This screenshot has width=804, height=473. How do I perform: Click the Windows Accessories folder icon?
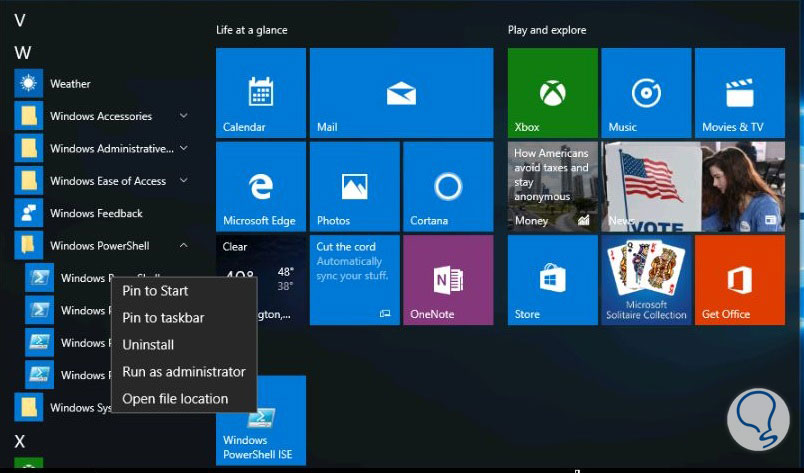(x=29, y=115)
